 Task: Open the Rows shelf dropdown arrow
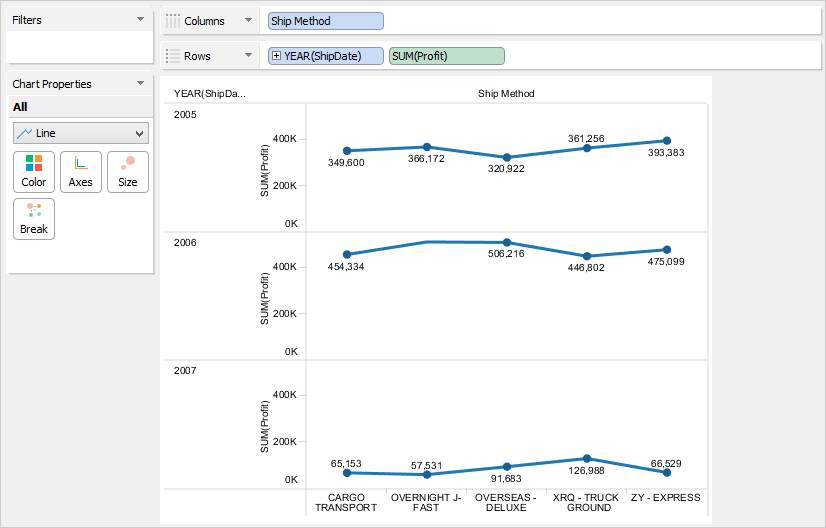(x=248, y=56)
